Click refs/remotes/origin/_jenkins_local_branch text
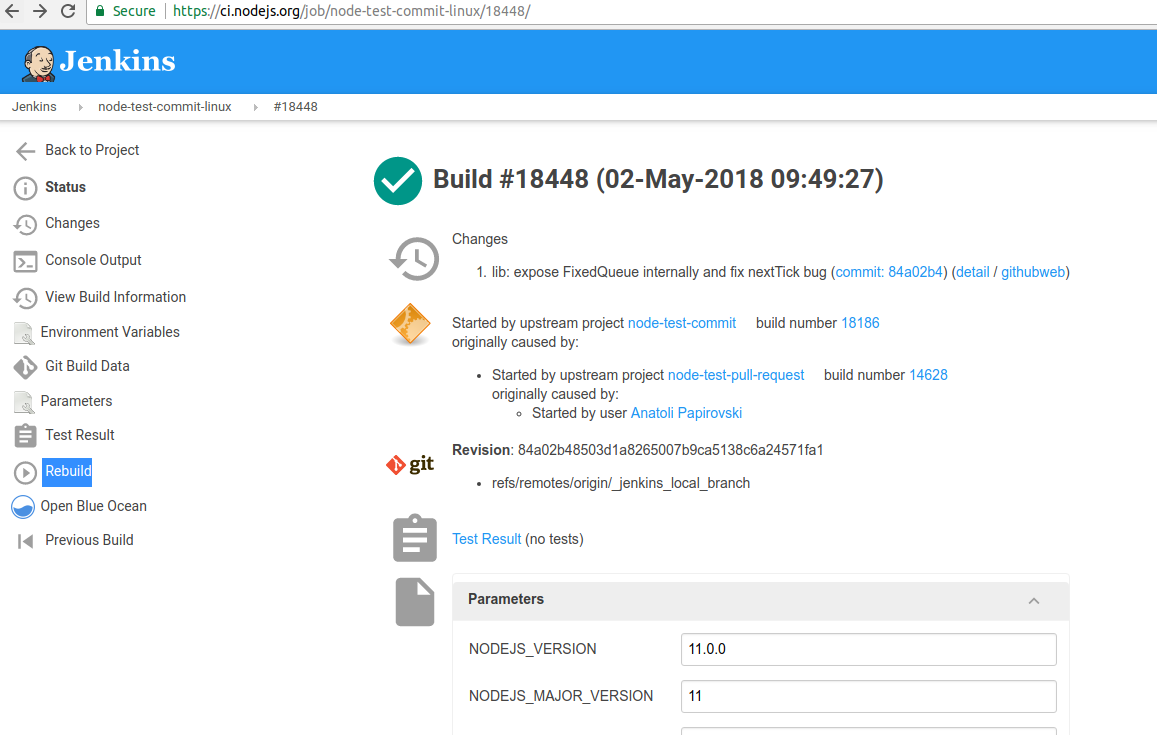 621,483
